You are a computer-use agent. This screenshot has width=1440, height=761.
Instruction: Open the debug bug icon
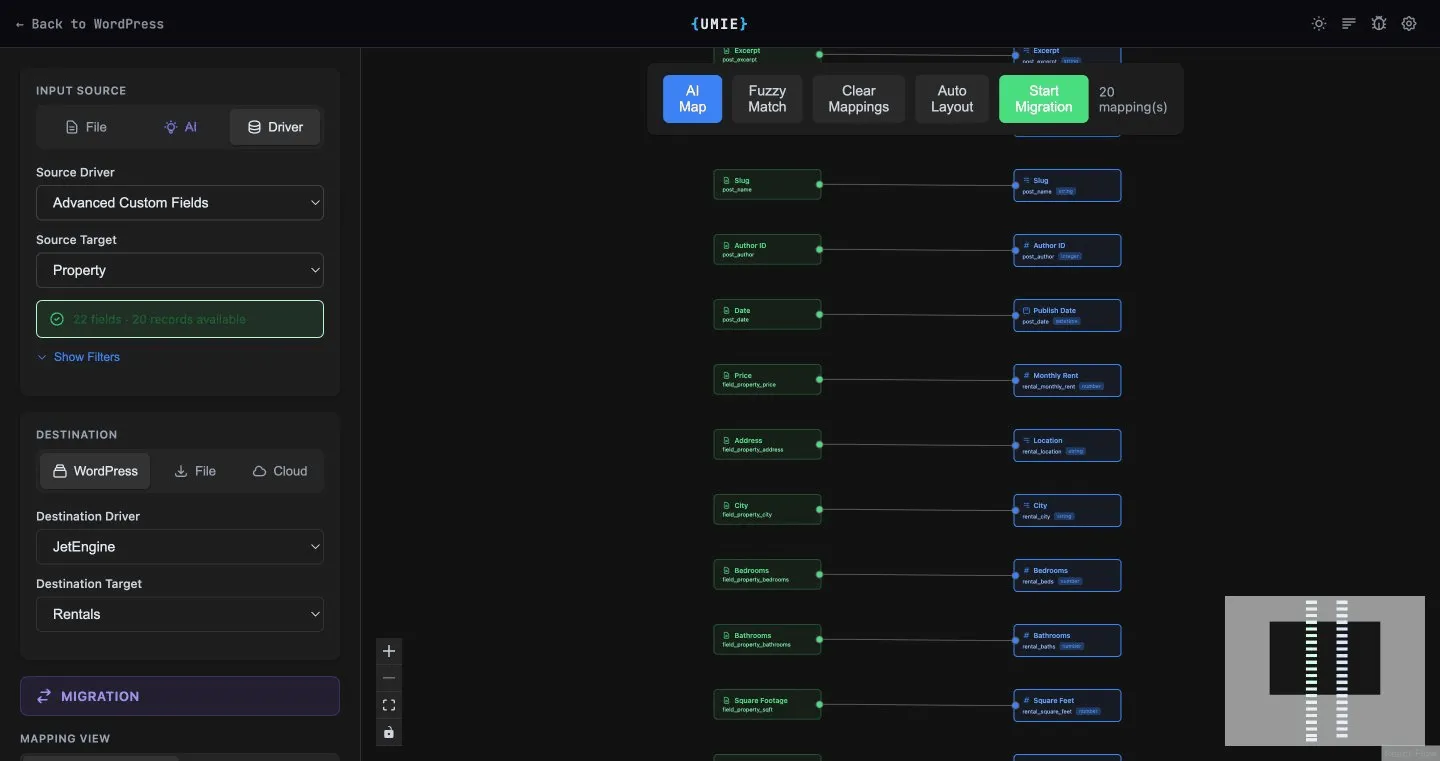tap(1379, 24)
